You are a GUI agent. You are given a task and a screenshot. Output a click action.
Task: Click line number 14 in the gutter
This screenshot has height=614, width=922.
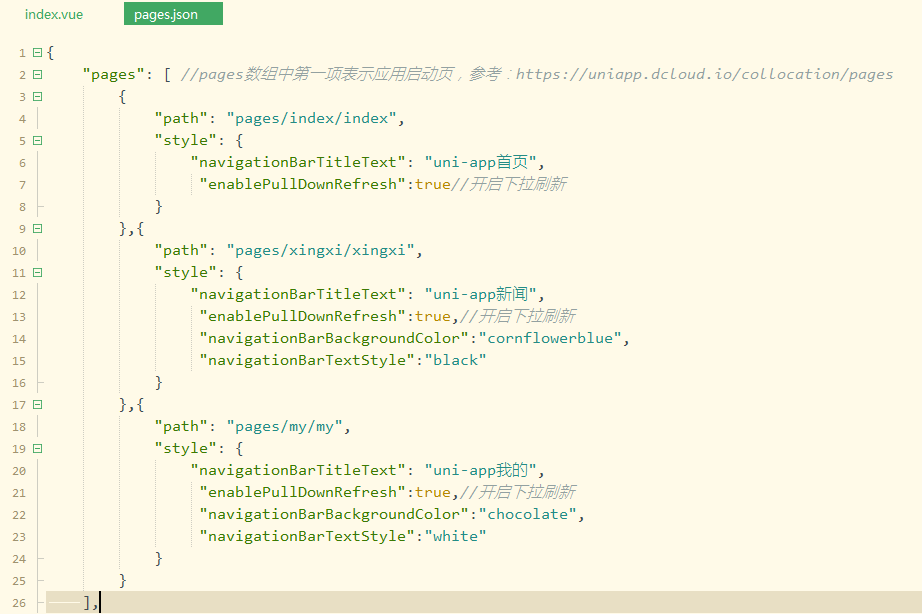coord(19,339)
